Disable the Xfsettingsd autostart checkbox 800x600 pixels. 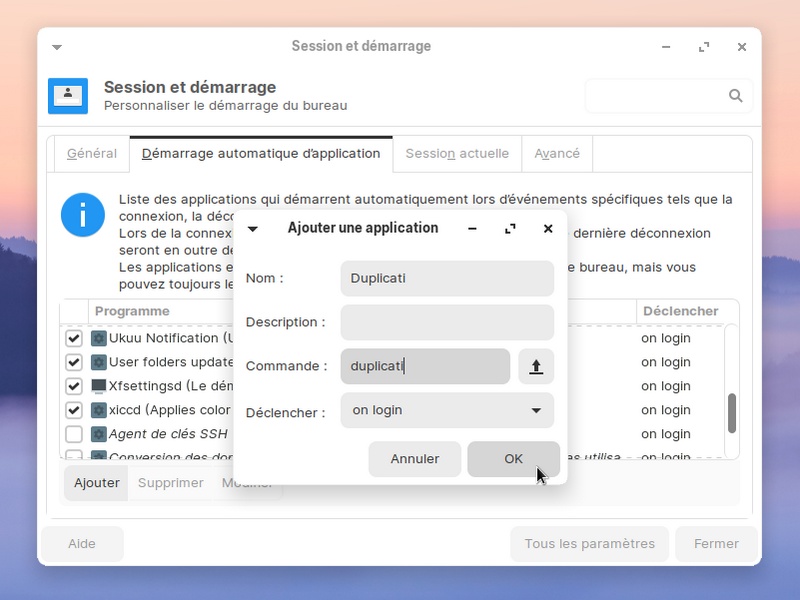click(x=74, y=386)
